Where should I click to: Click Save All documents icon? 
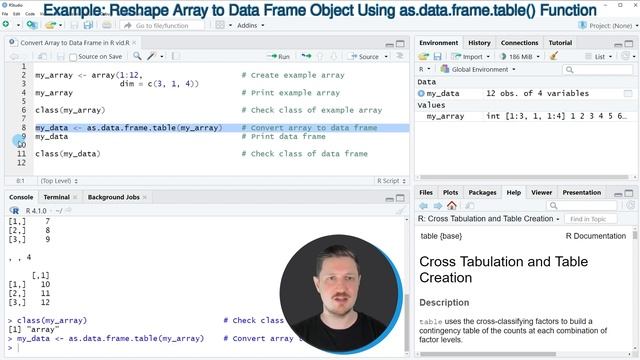[88, 25]
